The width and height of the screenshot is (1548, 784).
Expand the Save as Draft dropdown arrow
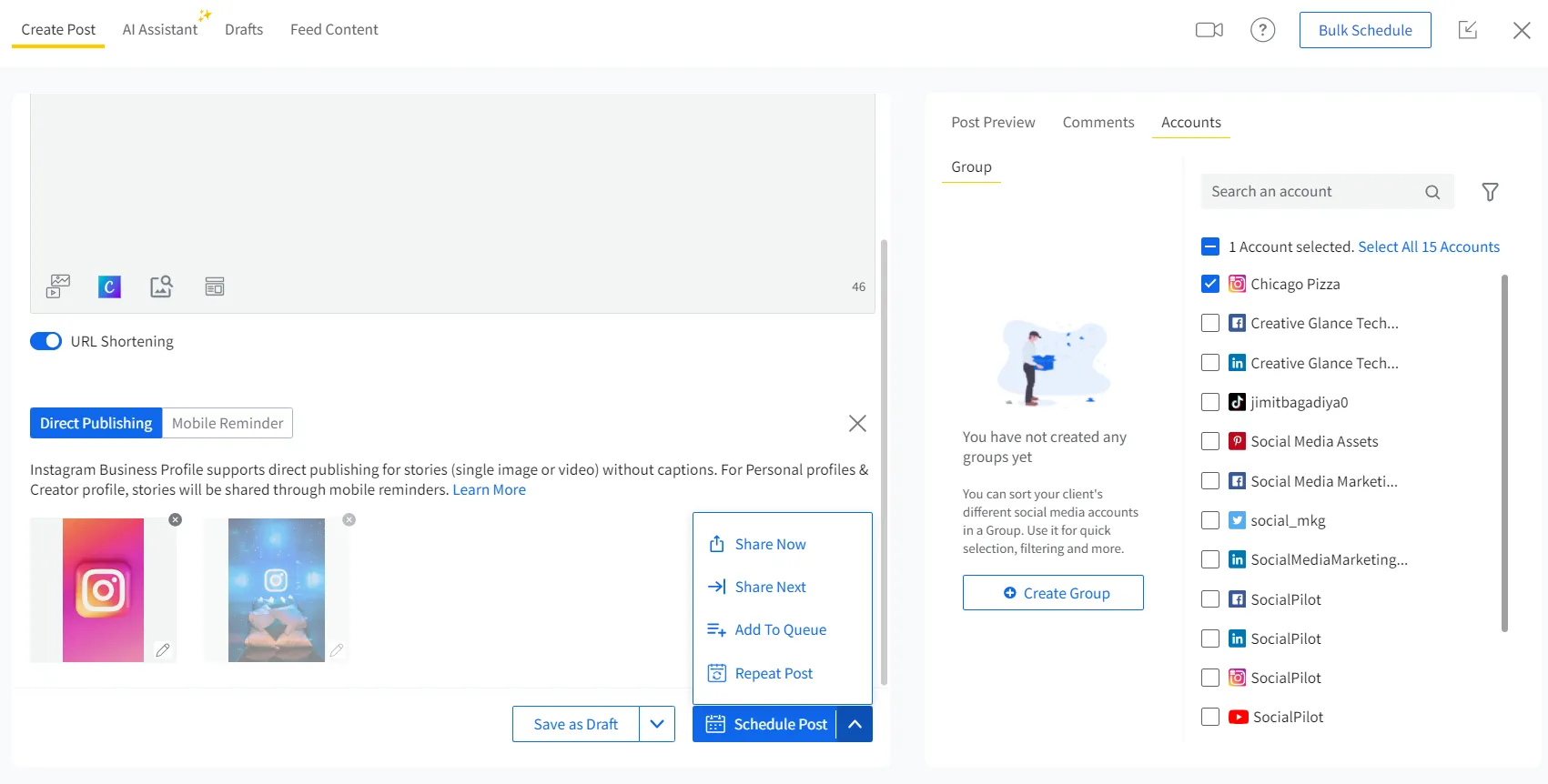(x=657, y=724)
